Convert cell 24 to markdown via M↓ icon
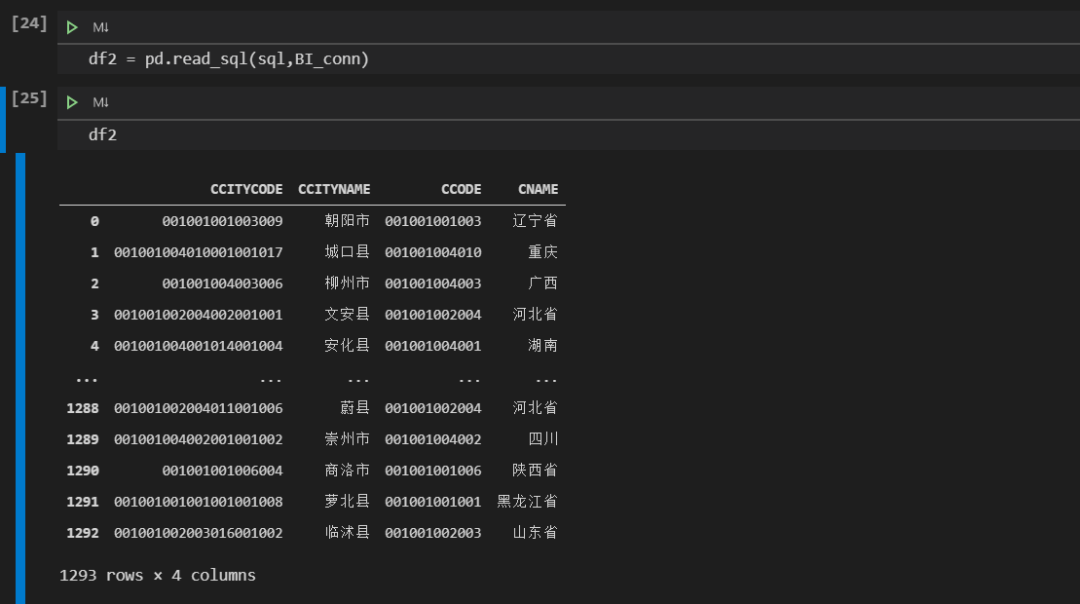This screenshot has height=604, width=1080. tap(101, 28)
